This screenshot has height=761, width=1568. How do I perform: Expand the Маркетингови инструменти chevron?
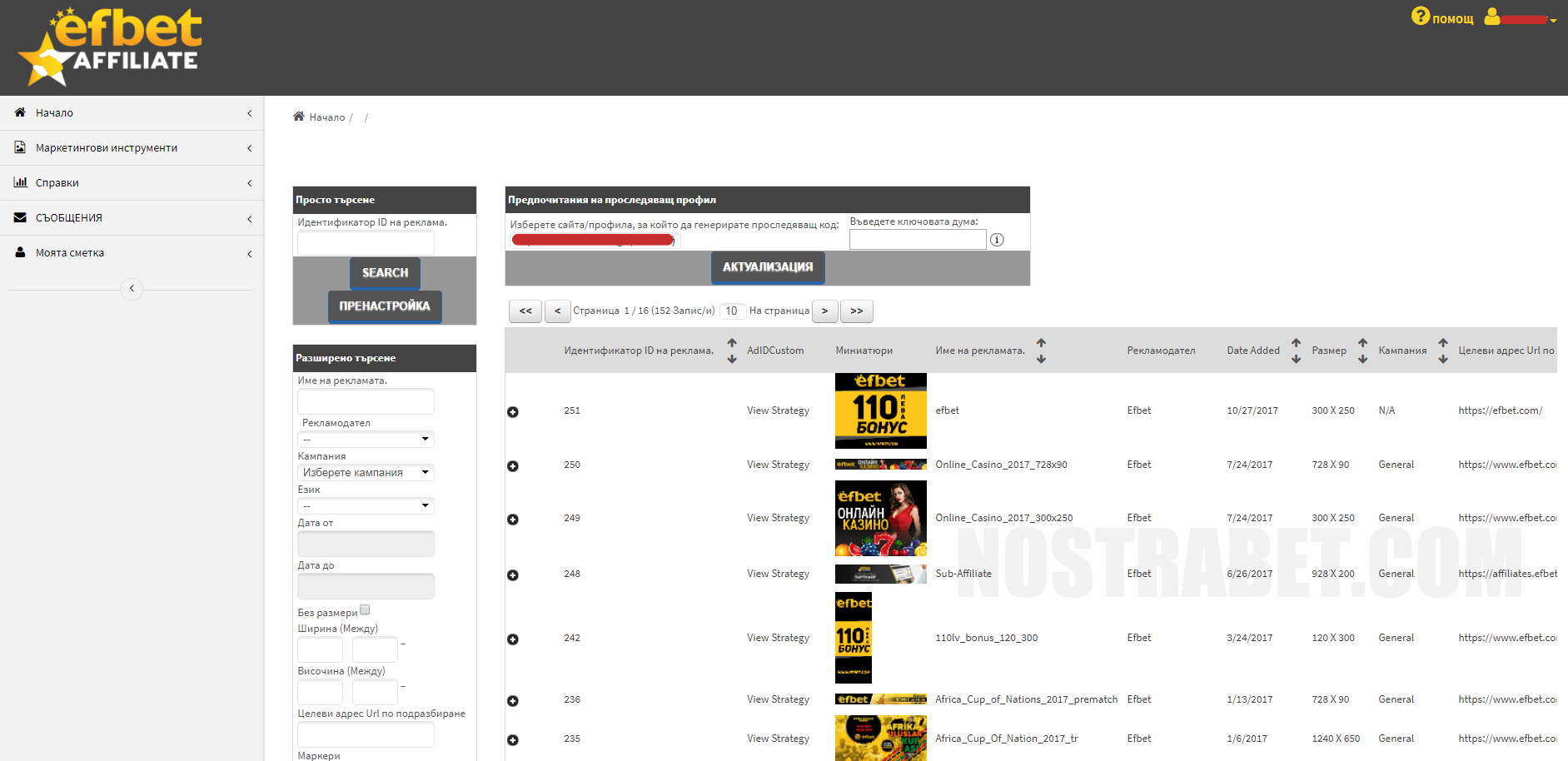pos(249,148)
